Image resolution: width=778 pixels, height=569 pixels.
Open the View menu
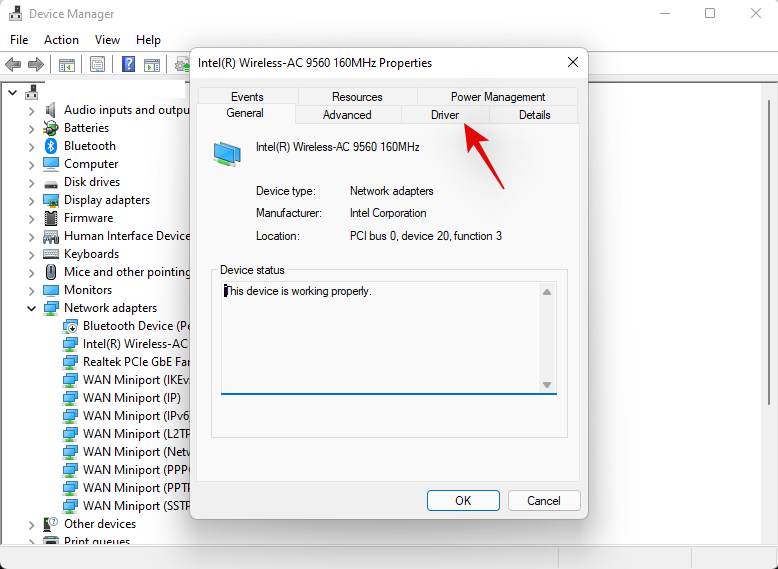coord(107,40)
